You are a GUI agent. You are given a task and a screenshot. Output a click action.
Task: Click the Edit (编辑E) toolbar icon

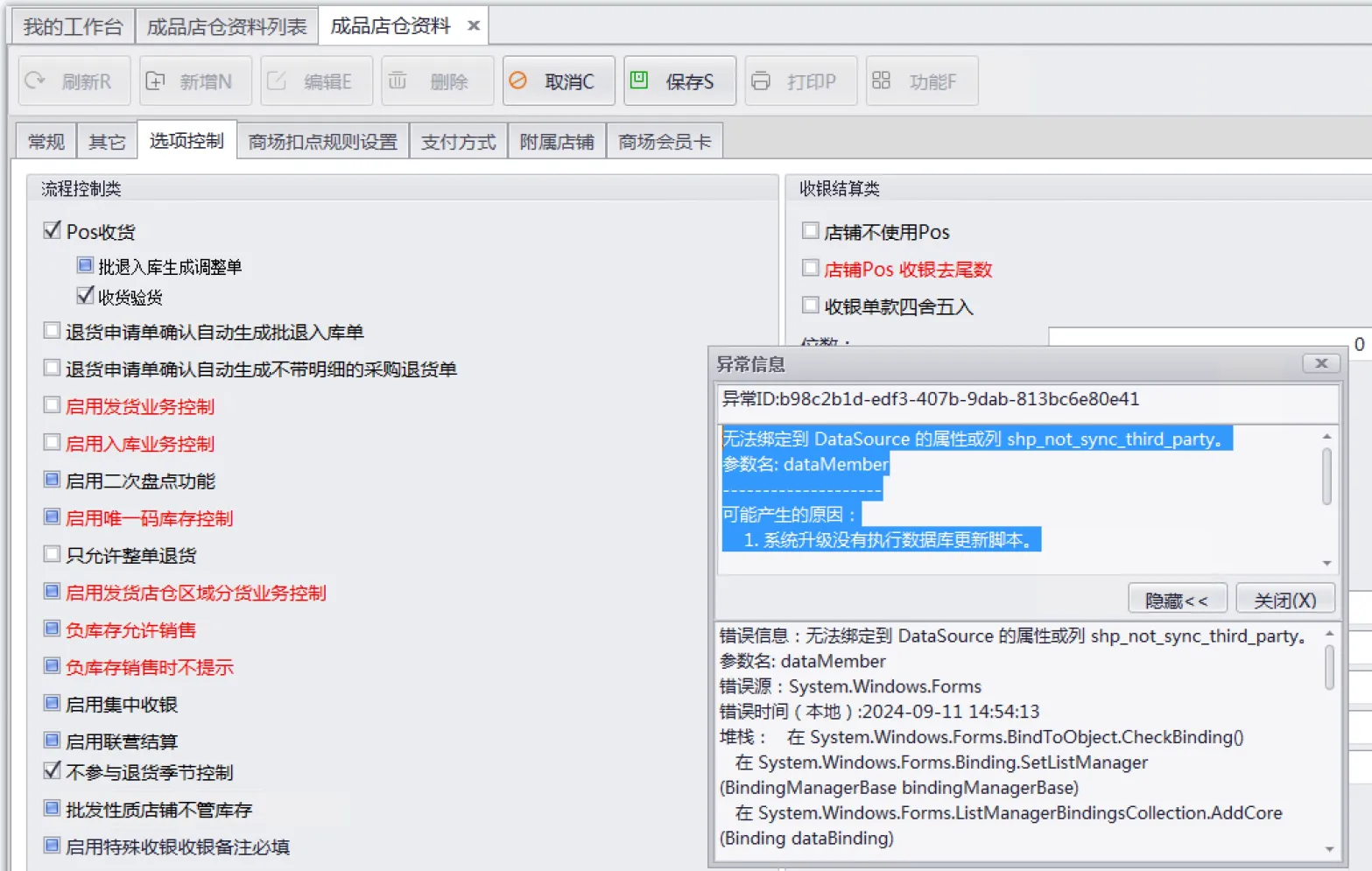point(277,81)
